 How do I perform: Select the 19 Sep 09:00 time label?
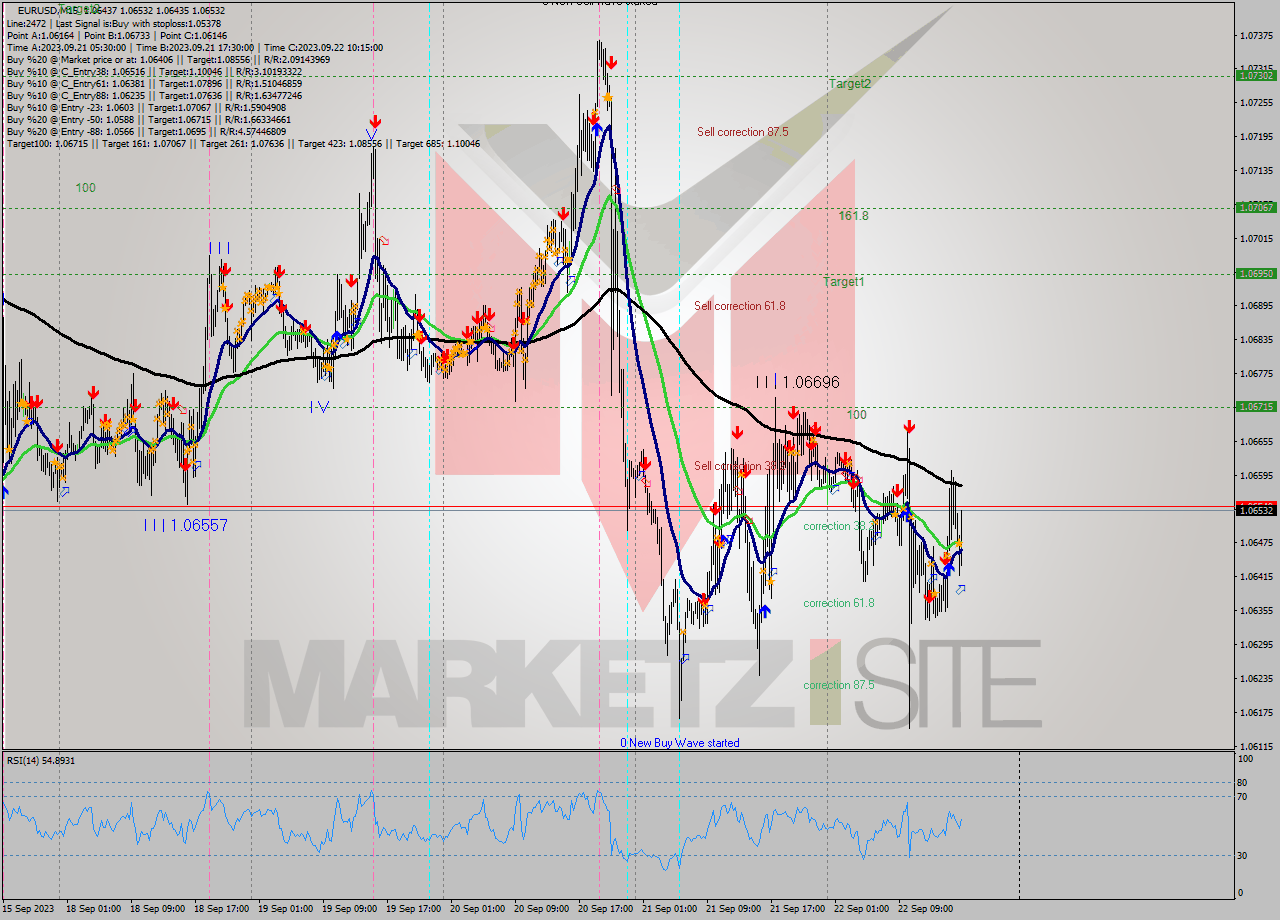click(x=350, y=908)
